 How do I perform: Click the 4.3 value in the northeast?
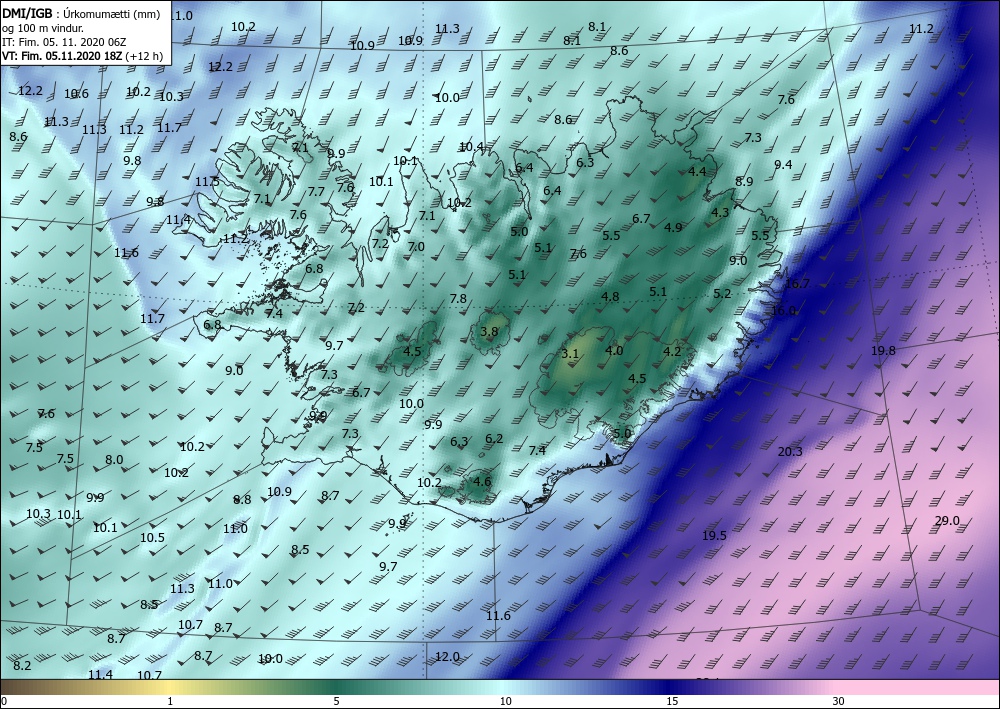[720, 213]
